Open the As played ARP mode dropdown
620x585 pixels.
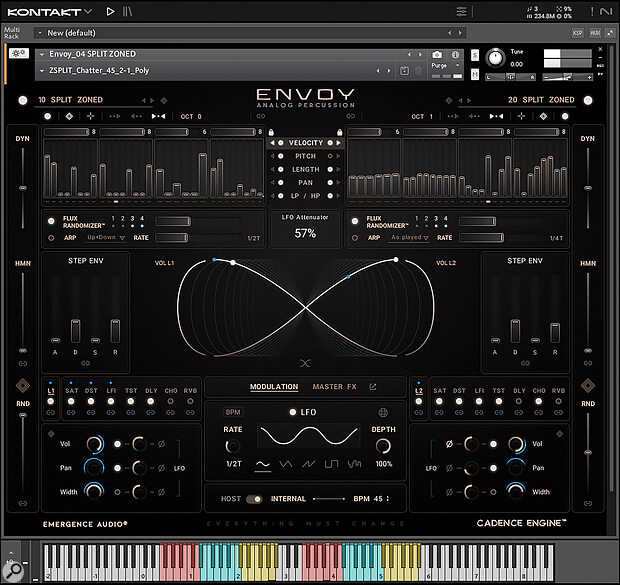coord(409,238)
